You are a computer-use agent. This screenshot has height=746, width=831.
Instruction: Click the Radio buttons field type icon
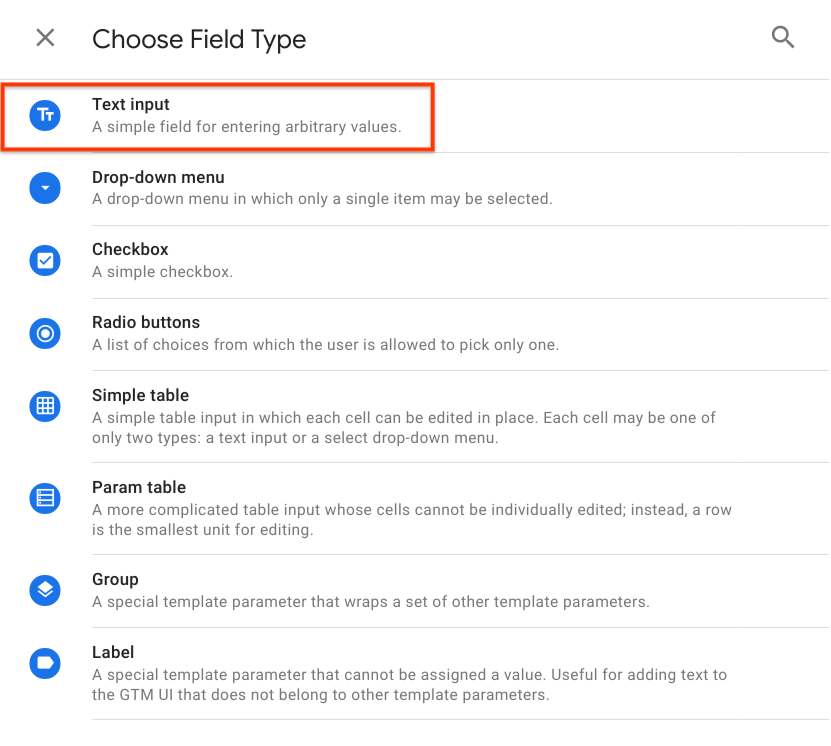pos(45,333)
